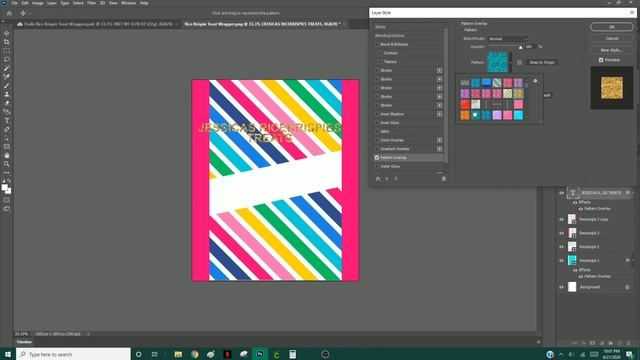Select the Crop tool
This screenshot has width=640, height=360.
click(x=7, y=42)
